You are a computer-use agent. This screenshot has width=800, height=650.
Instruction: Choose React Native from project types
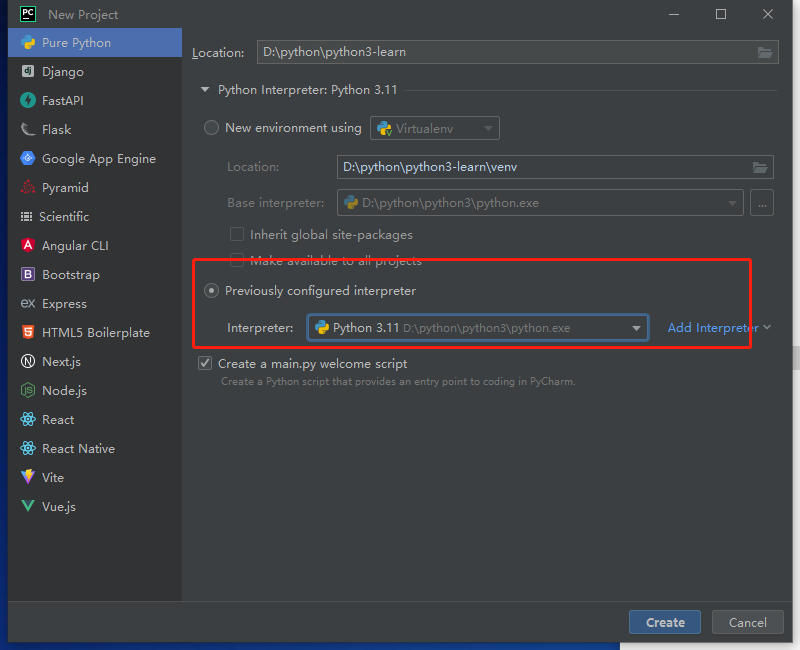click(x=78, y=449)
